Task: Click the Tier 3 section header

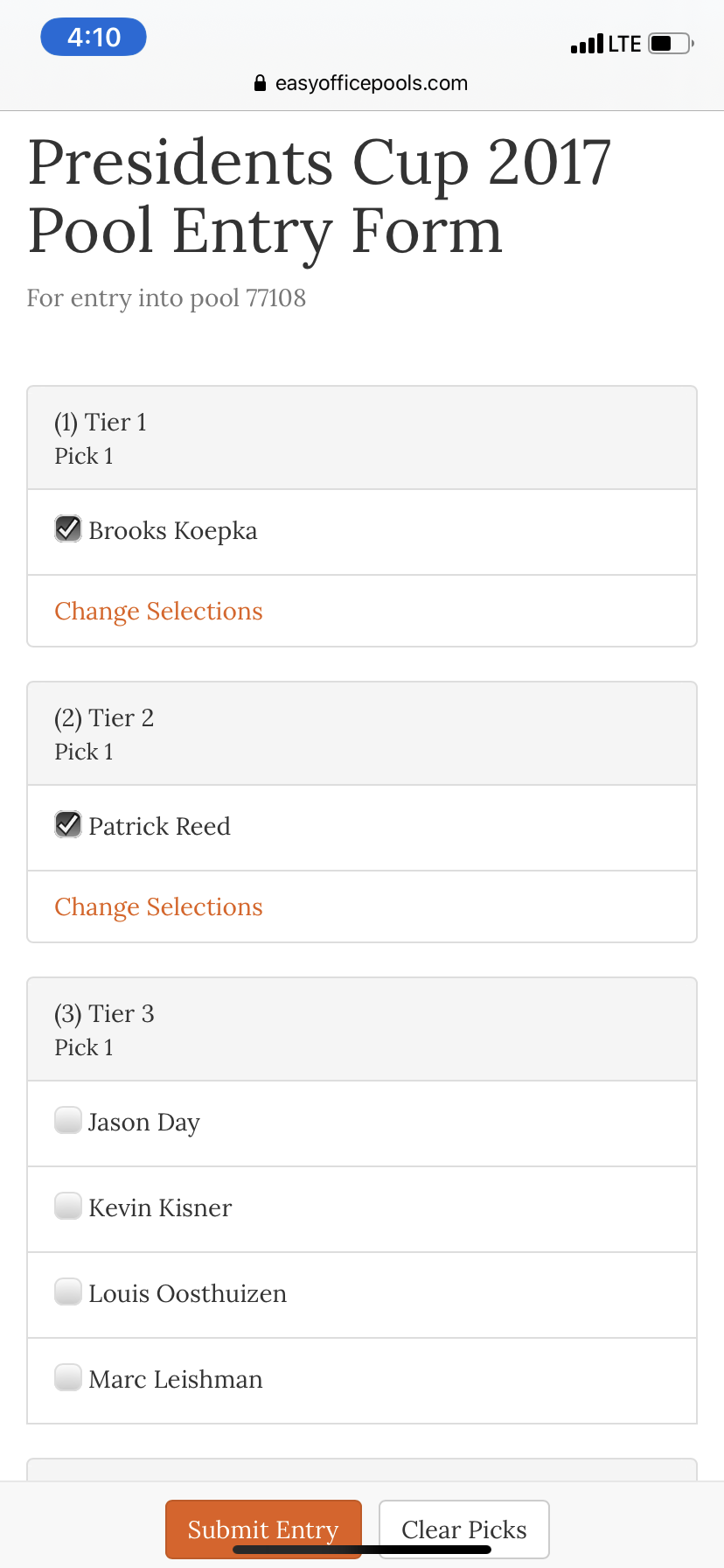Action: (x=362, y=1028)
